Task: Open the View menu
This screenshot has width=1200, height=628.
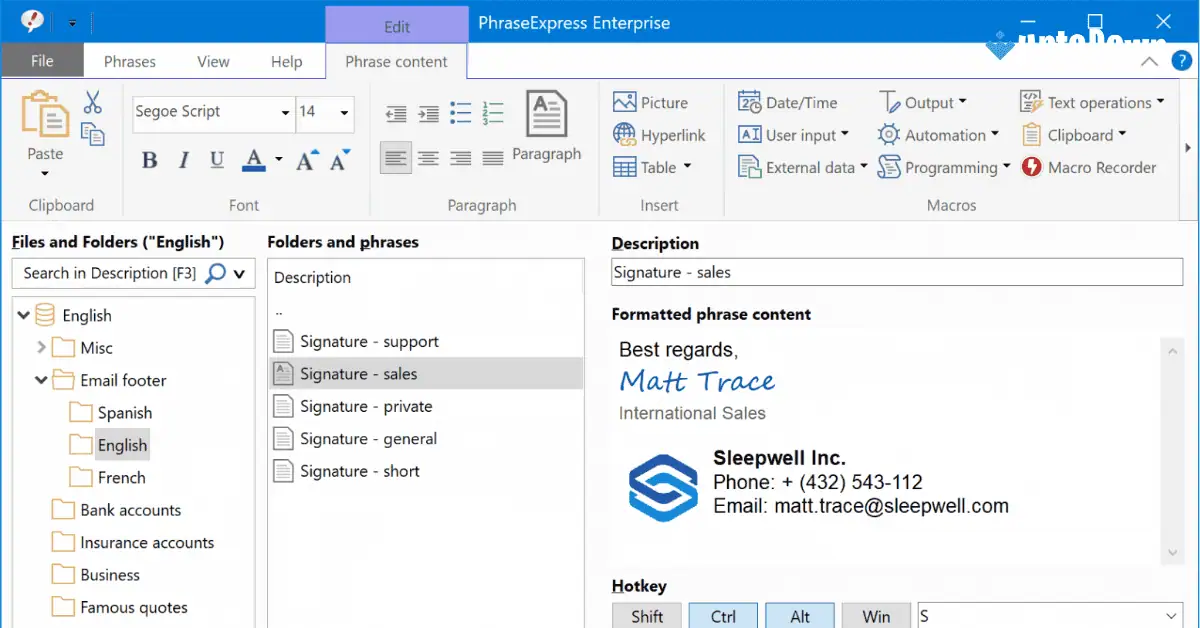Action: [213, 61]
